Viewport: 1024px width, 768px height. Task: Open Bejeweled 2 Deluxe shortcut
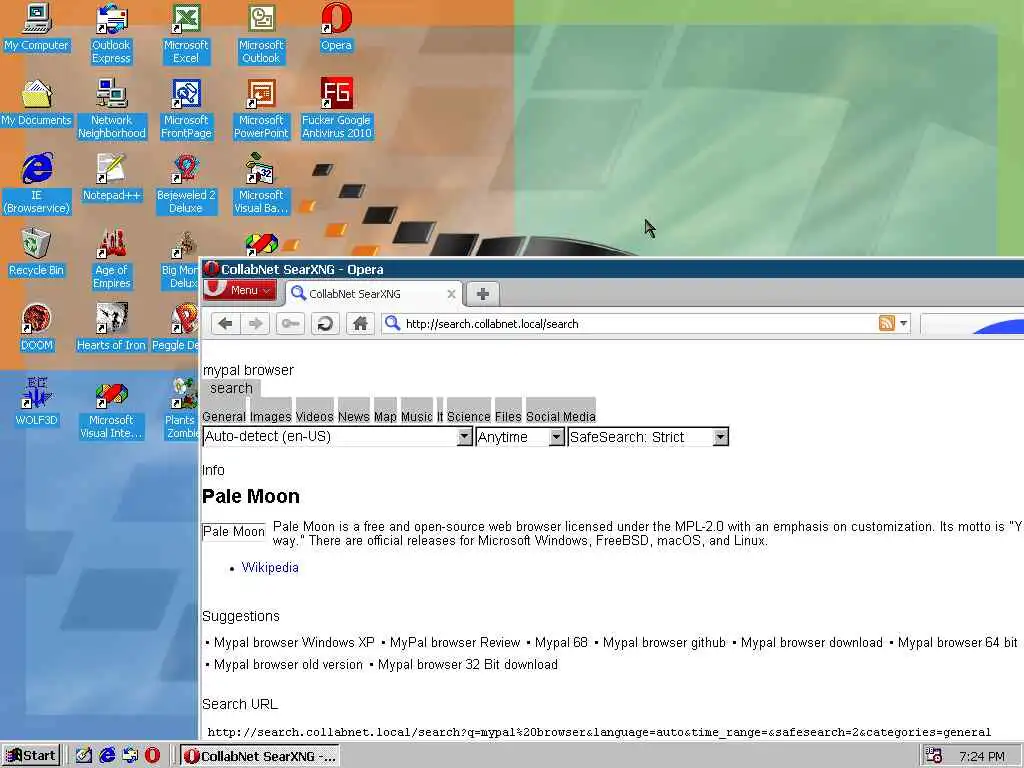(x=186, y=184)
